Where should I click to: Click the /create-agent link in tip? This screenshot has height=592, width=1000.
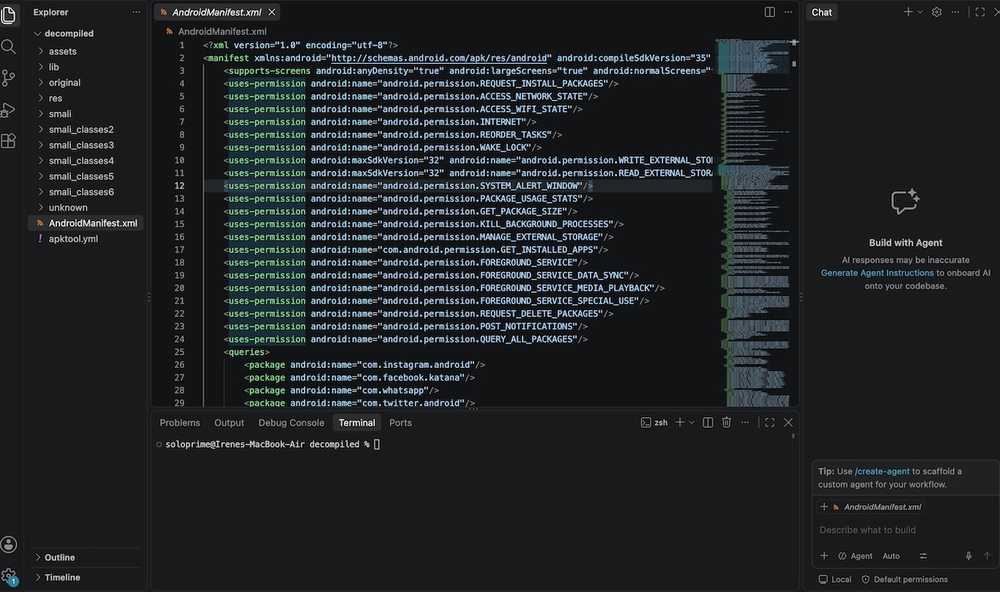point(882,471)
